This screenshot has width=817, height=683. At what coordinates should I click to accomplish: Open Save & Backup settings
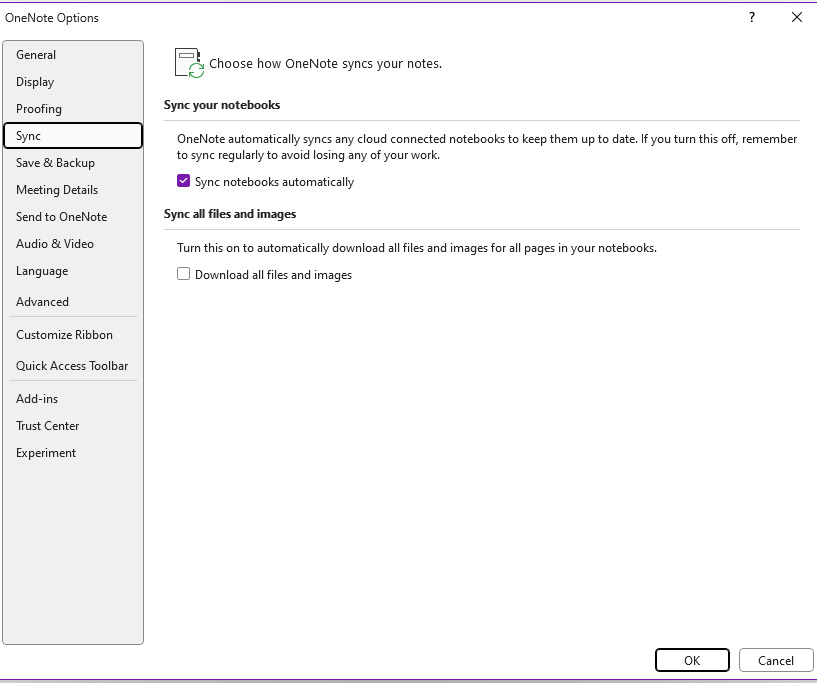pos(72,163)
